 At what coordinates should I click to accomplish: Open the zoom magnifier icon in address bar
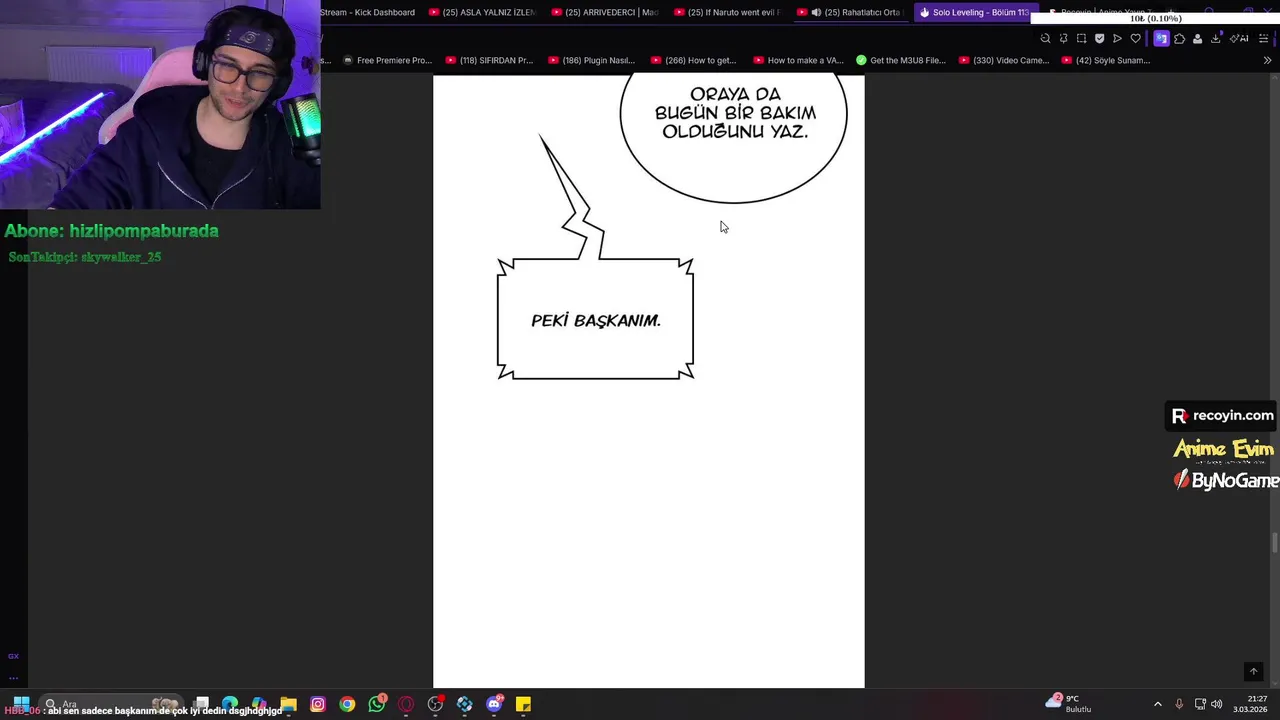(x=1045, y=39)
